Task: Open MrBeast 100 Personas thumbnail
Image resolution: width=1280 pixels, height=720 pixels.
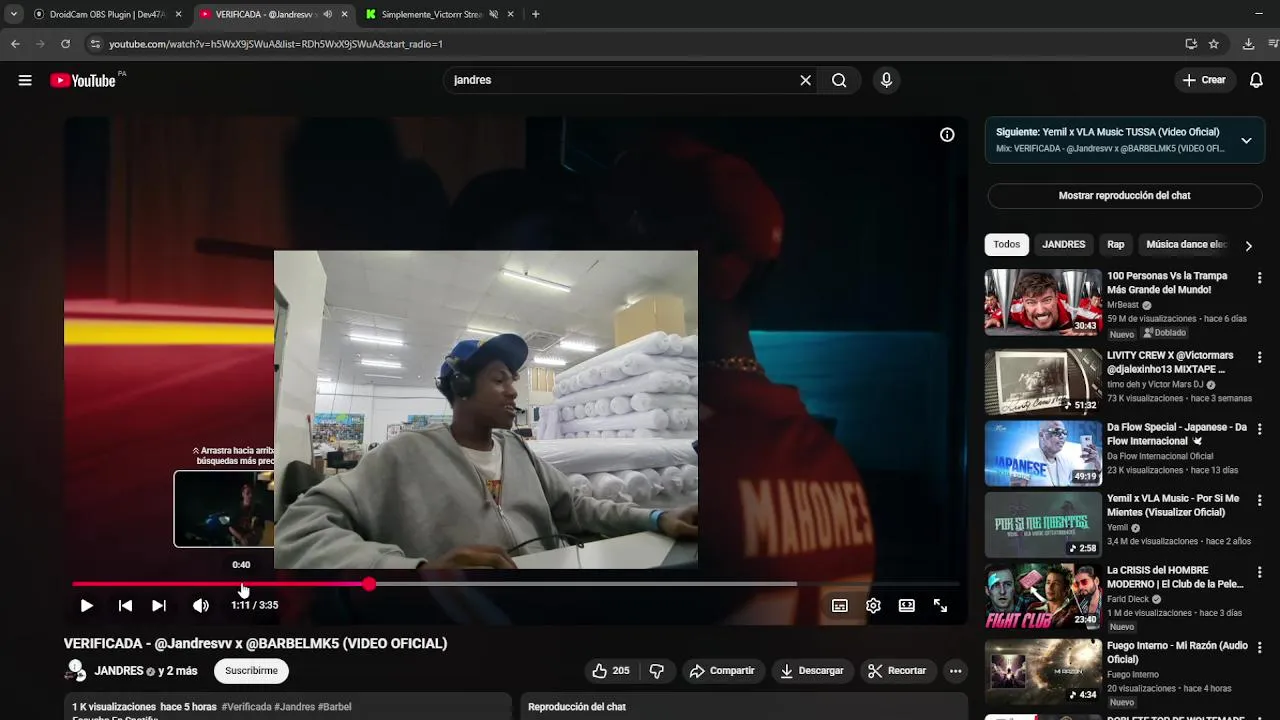Action: (1043, 303)
